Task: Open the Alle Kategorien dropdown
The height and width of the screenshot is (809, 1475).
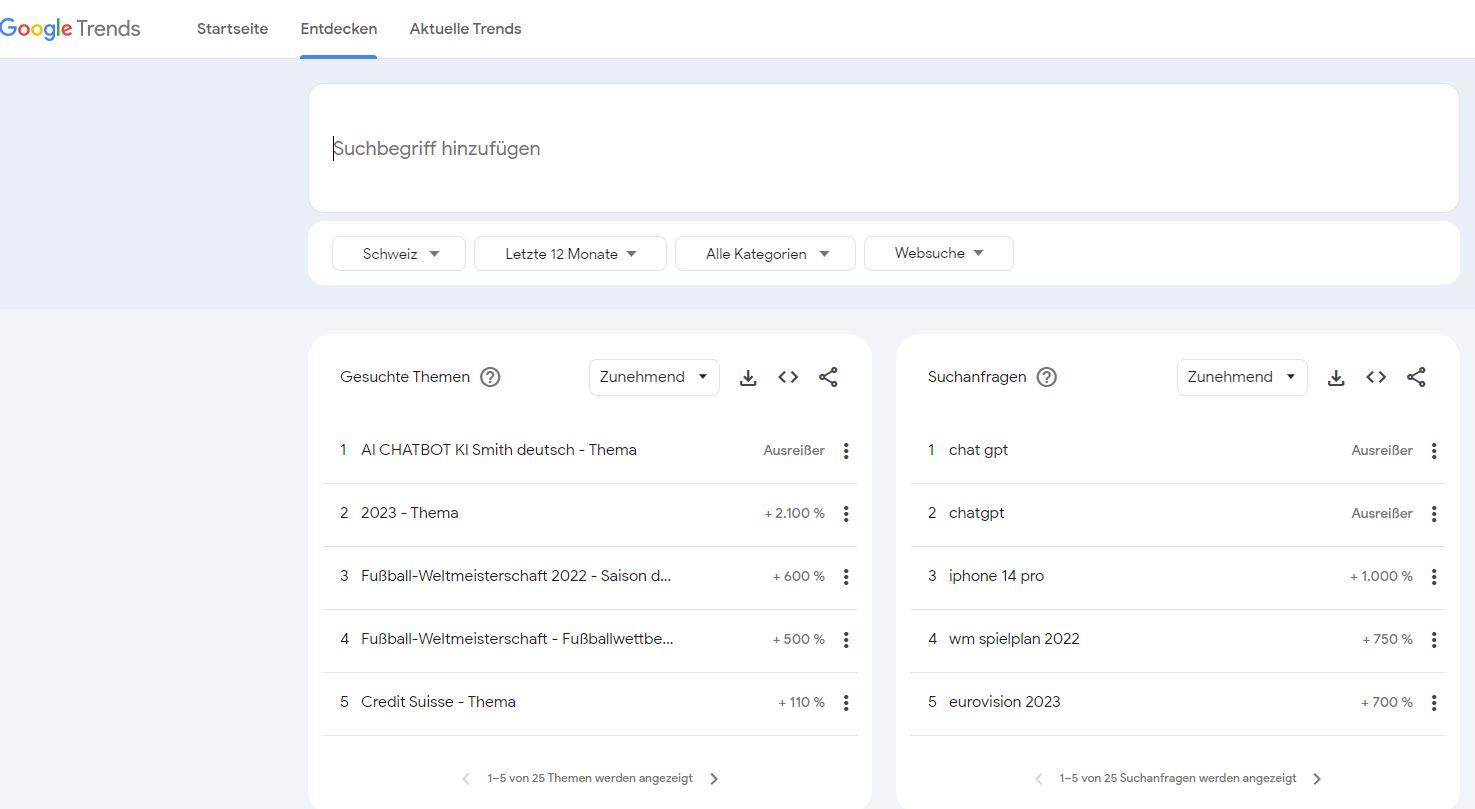Action: coord(765,254)
